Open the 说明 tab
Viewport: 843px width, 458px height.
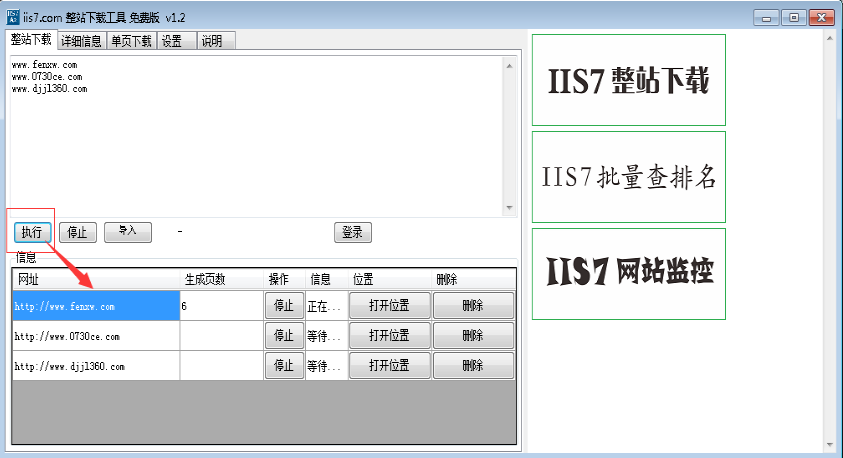216,41
